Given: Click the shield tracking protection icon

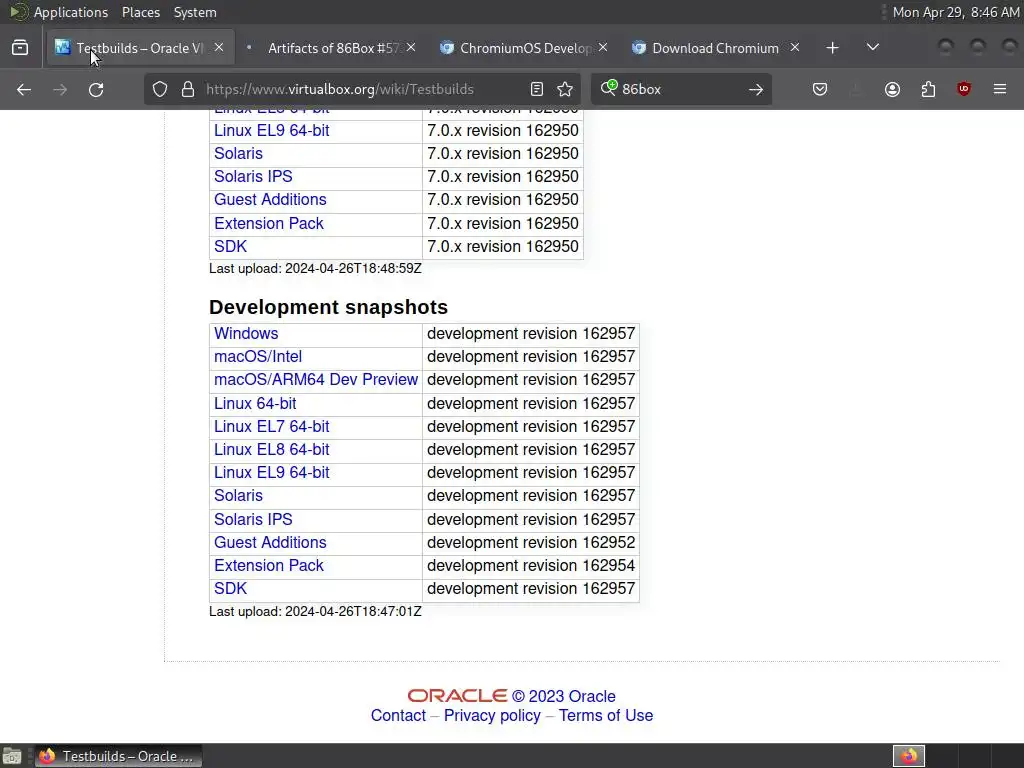Looking at the screenshot, I should 160,89.
